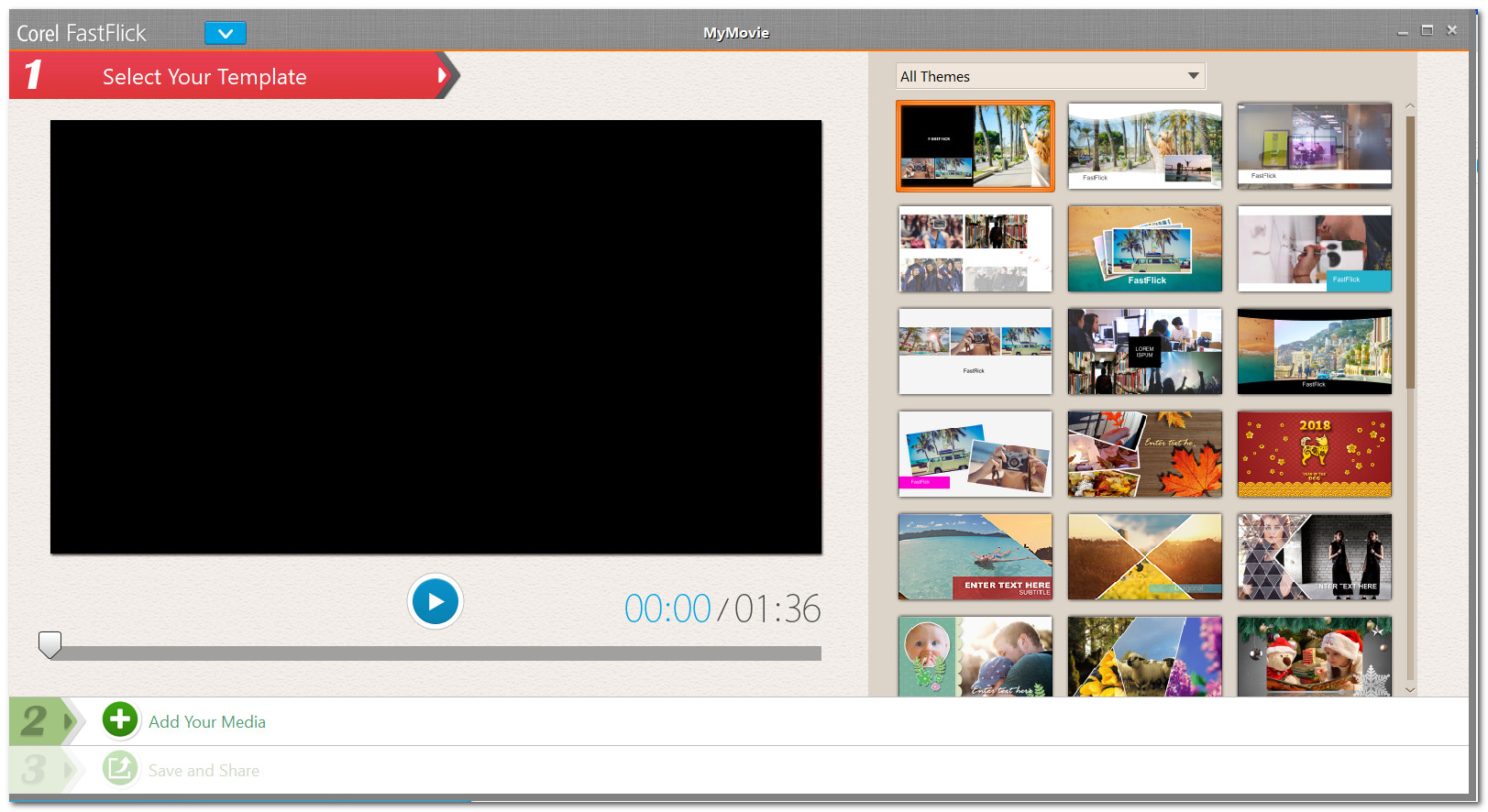The width and height of the screenshot is (1488, 812).
Task: Open the Add Your Media step
Action: coord(207,722)
